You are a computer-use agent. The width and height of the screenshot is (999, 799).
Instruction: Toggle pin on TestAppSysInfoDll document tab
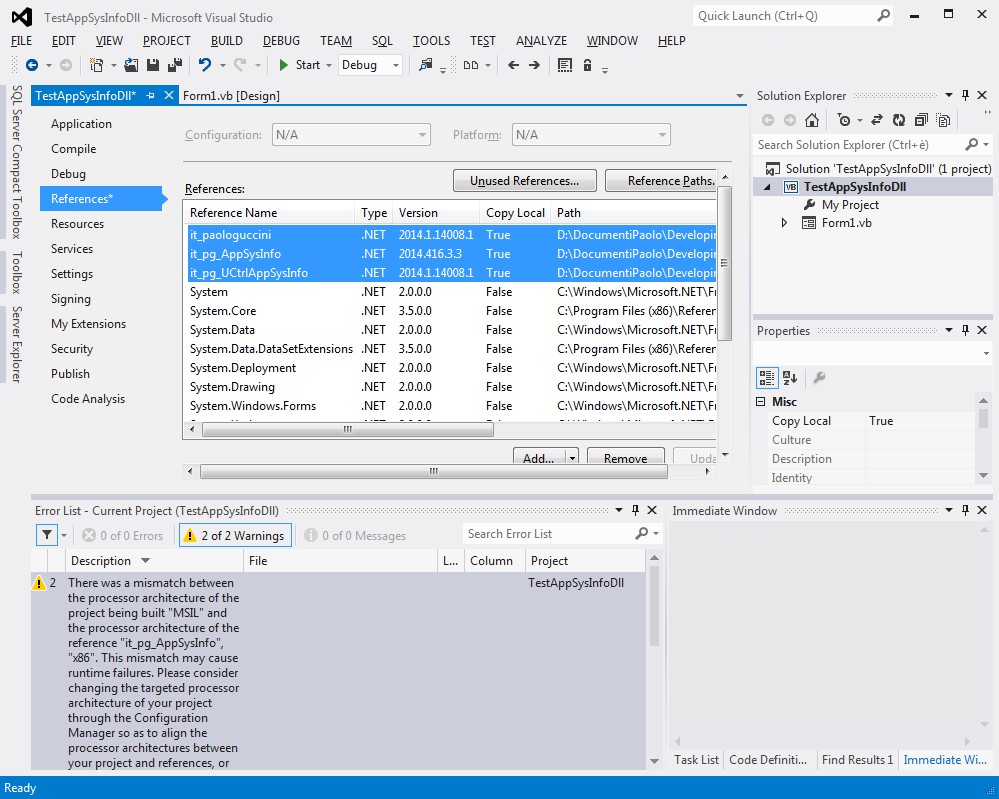pos(150,96)
